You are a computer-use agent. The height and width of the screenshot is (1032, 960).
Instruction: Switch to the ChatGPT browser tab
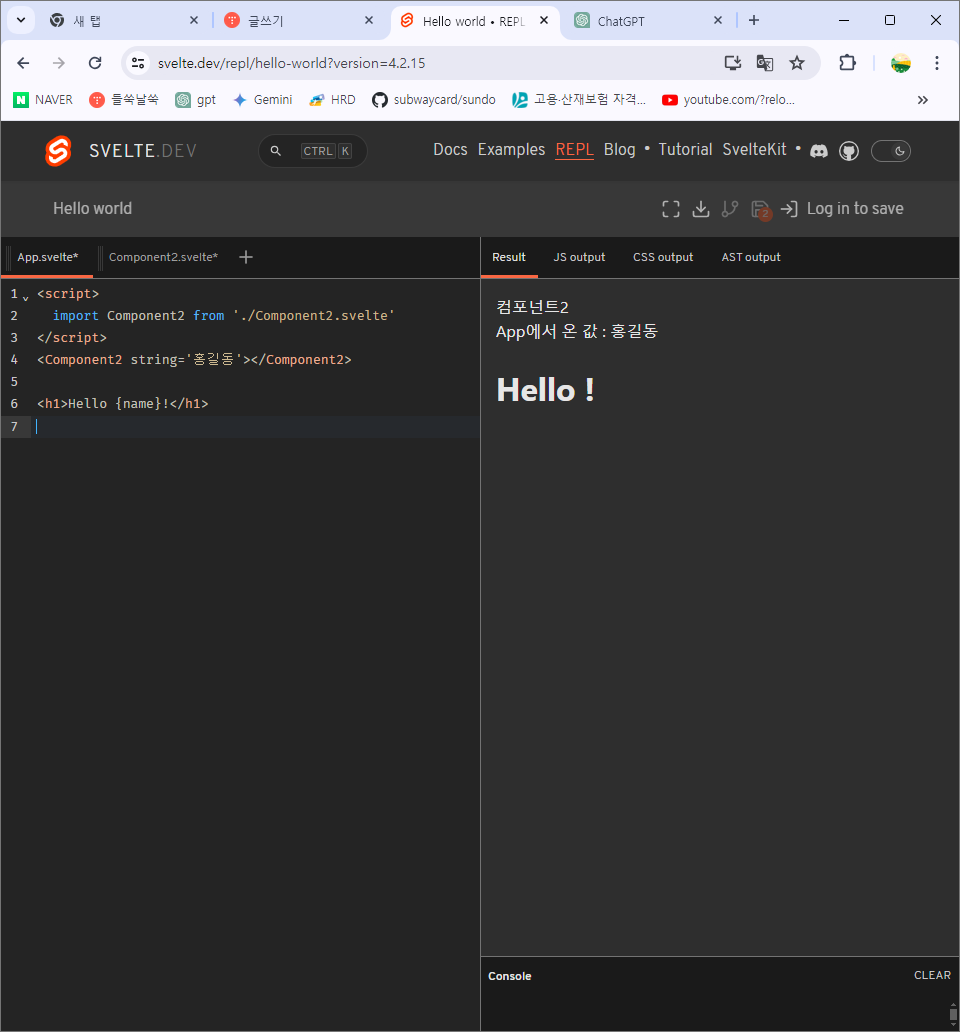649,20
